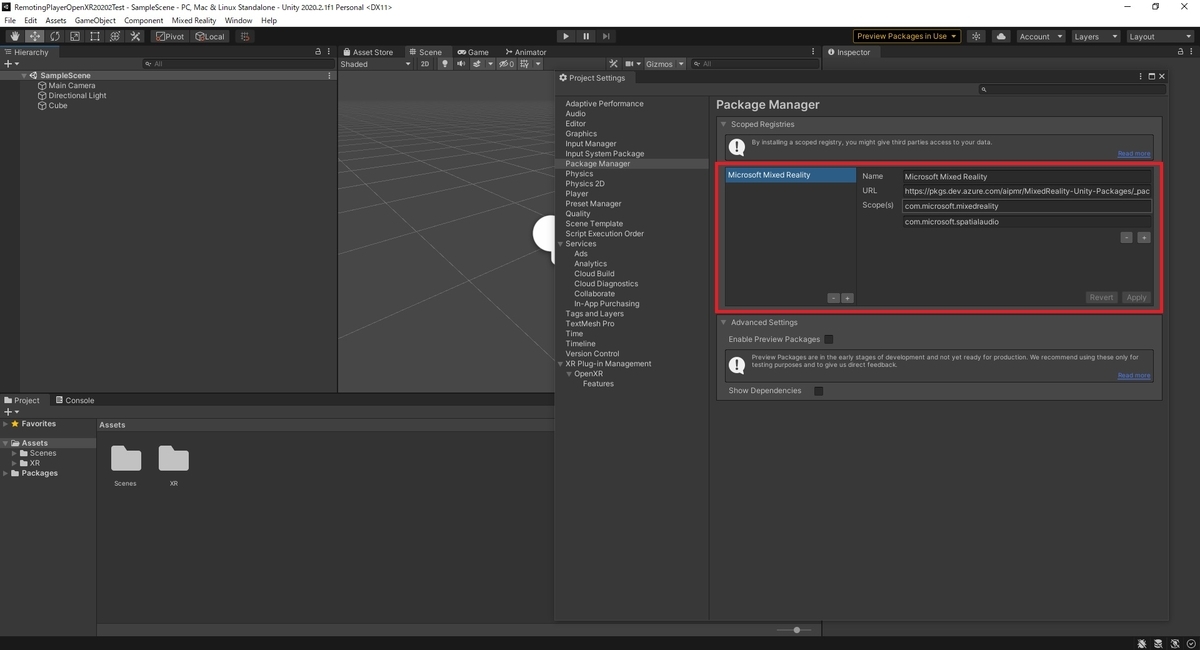This screenshot has height=650, width=1200.
Task: Open the Mixed Reality menu
Action: coord(194,20)
